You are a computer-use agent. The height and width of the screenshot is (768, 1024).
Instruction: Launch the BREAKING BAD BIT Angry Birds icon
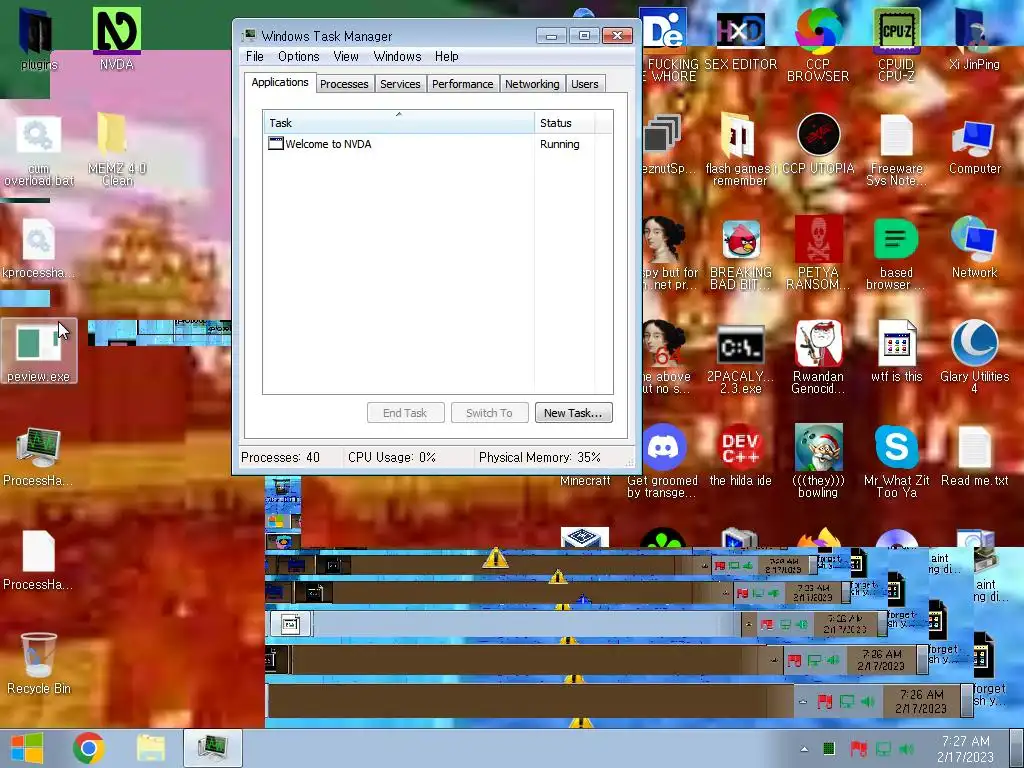pos(741,253)
